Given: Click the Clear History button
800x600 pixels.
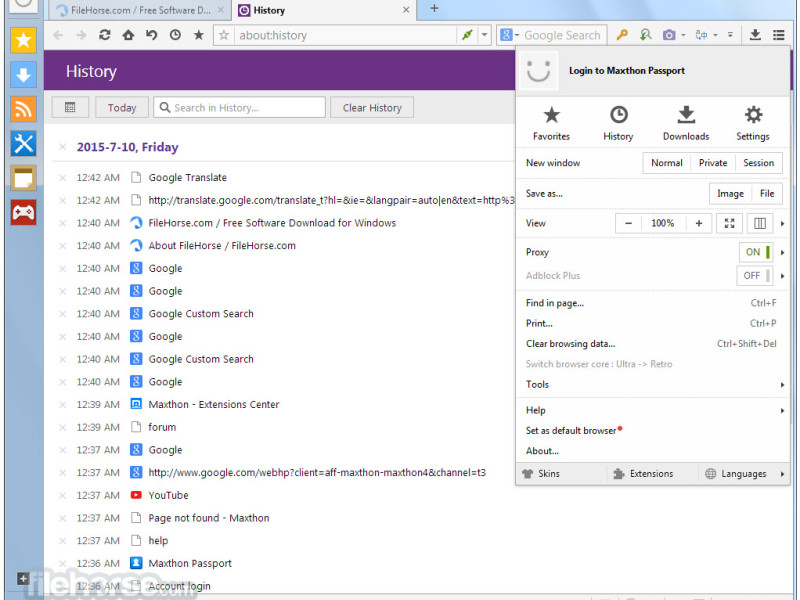Looking at the screenshot, I should pyautogui.click(x=372, y=108).
